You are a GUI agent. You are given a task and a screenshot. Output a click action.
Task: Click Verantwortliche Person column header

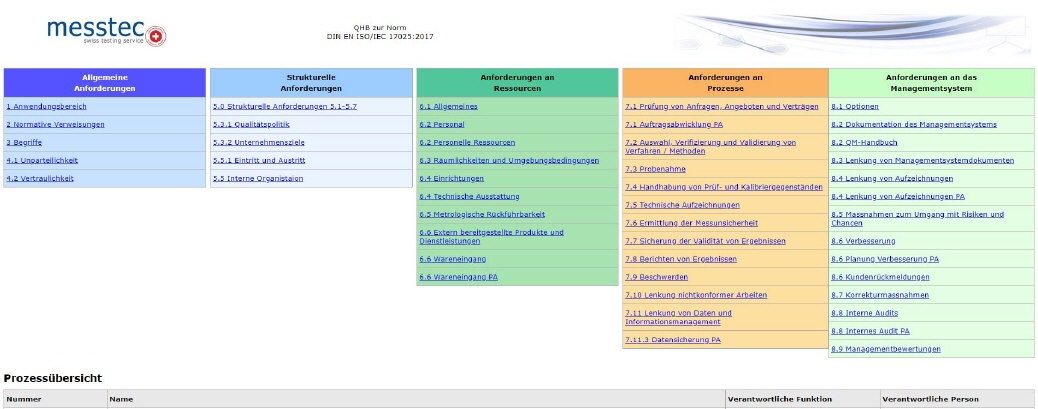tap(930, 399)
